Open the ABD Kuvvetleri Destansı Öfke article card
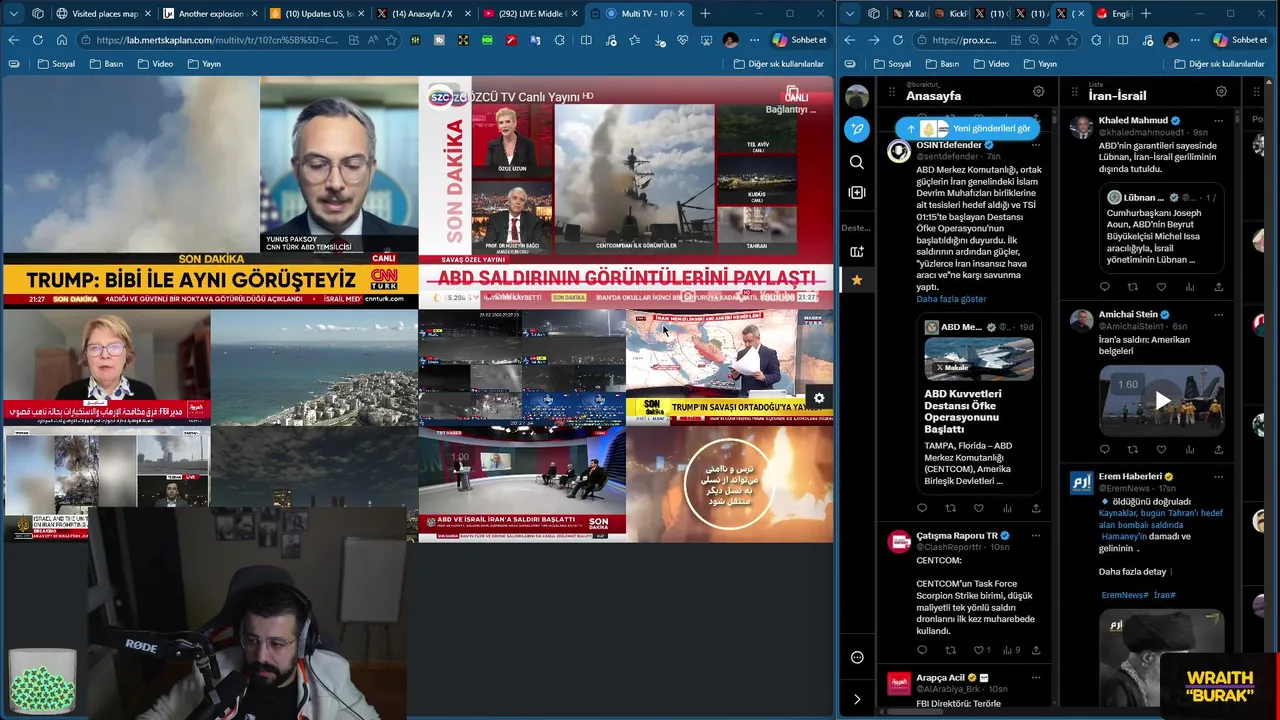 click(x=978, y=404)
